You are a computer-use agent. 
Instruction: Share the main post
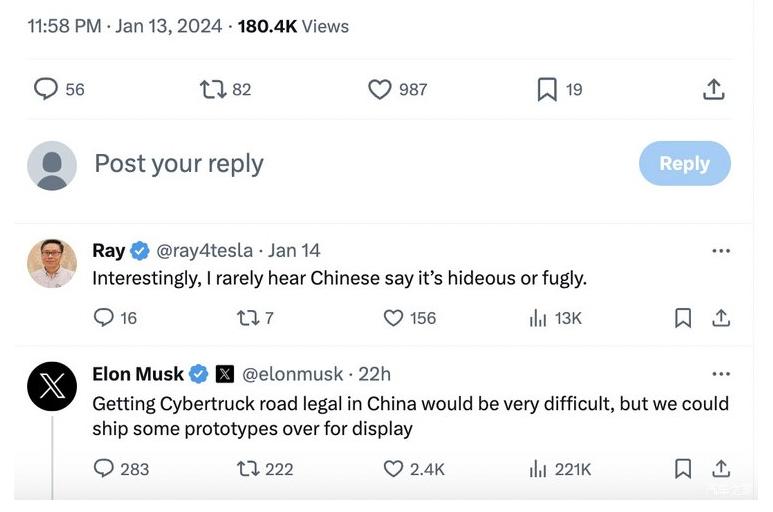[x=713, y=89]
